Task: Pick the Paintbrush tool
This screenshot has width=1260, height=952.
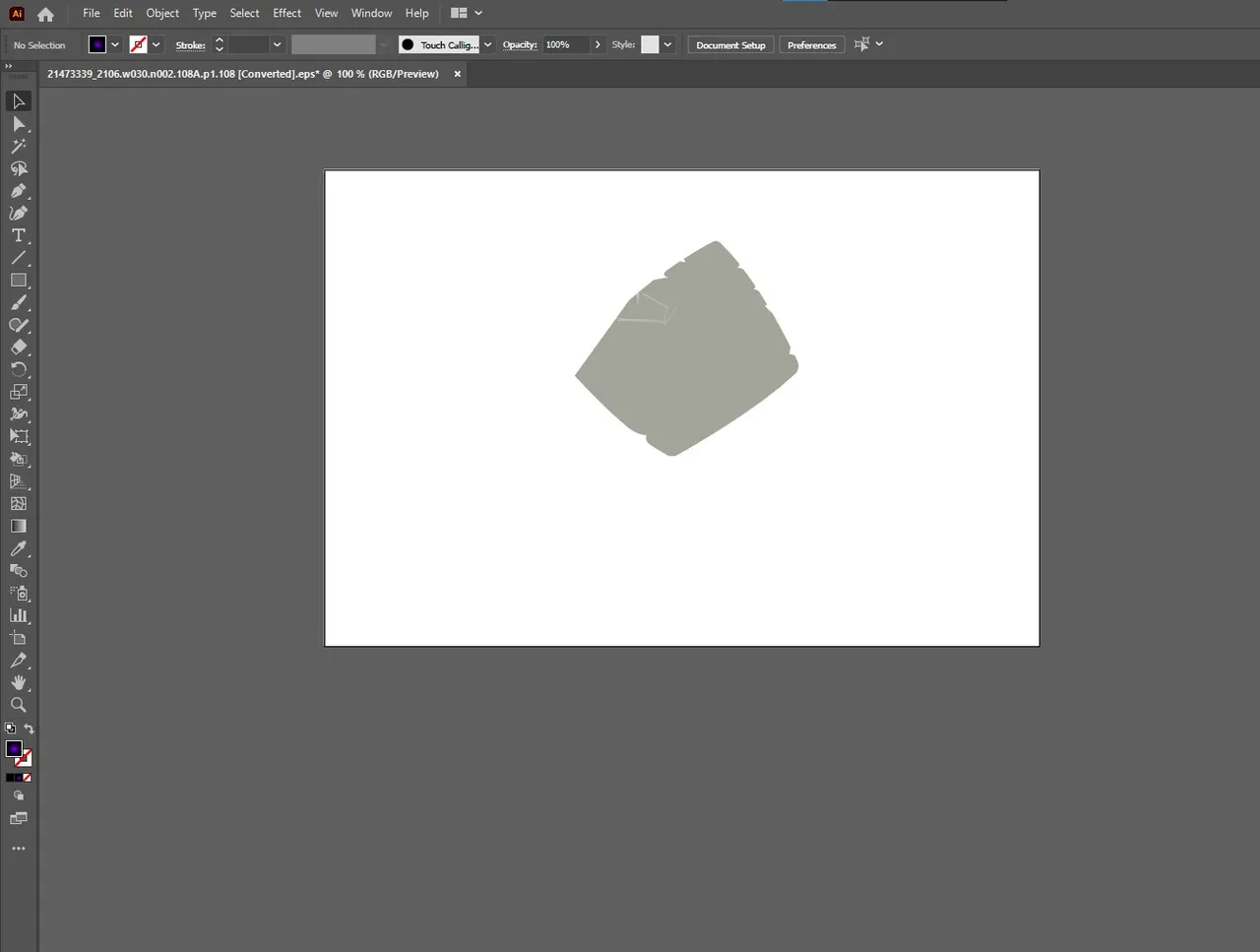Action: 19,302
